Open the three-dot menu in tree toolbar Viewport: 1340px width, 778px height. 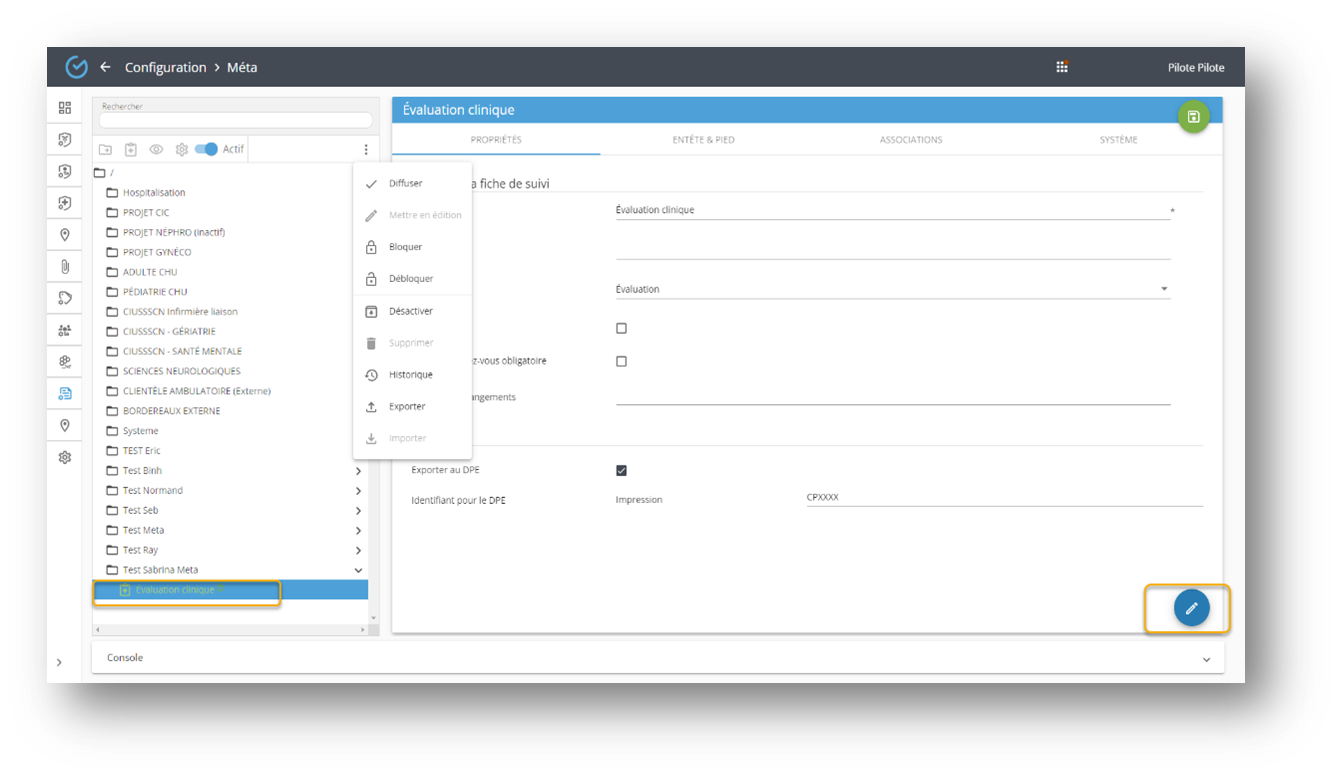[x=366, y=149]
